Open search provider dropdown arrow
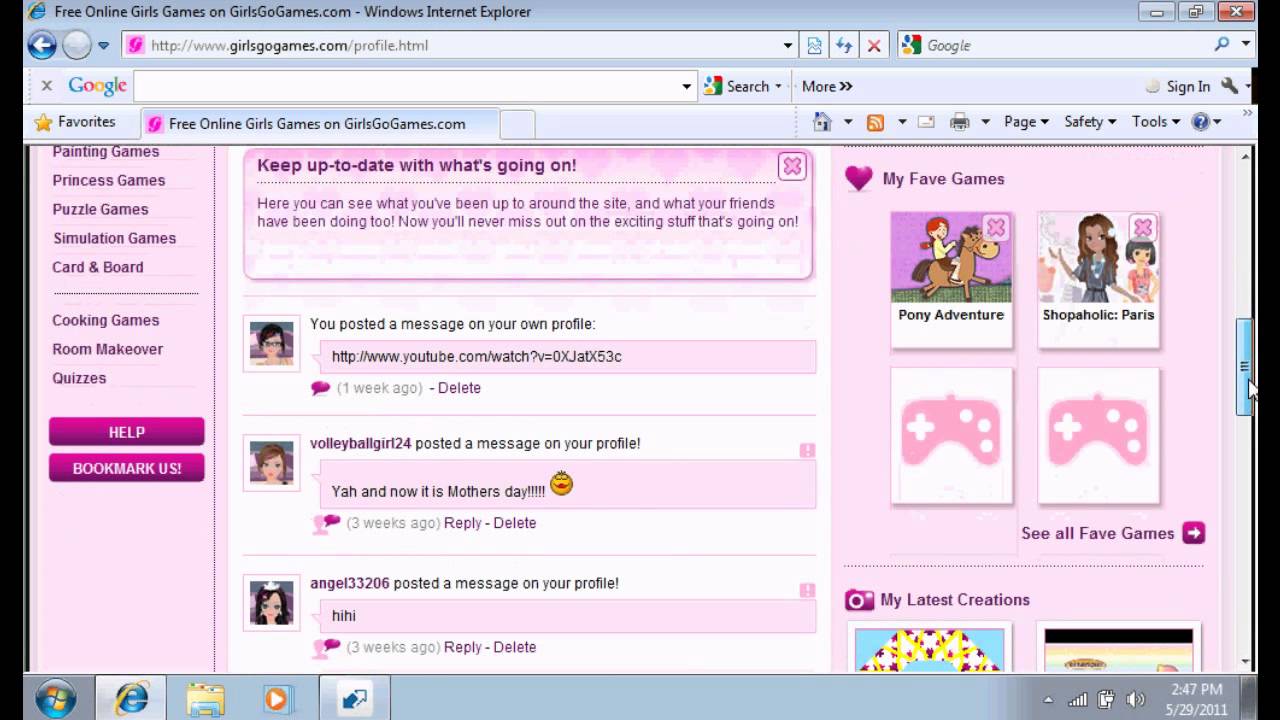This screenshot has height=720, width=1280. tap(1246, 44)
